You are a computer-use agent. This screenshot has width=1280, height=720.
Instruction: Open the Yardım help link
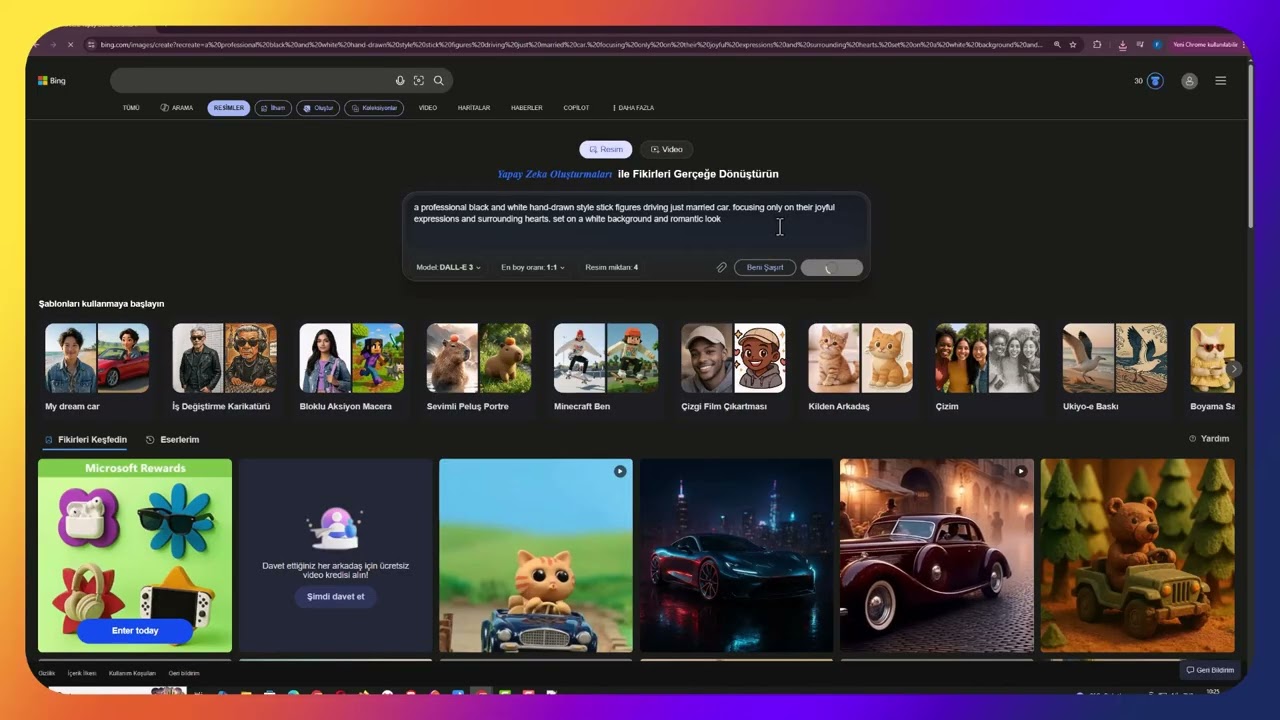(x=1209, y=439)
